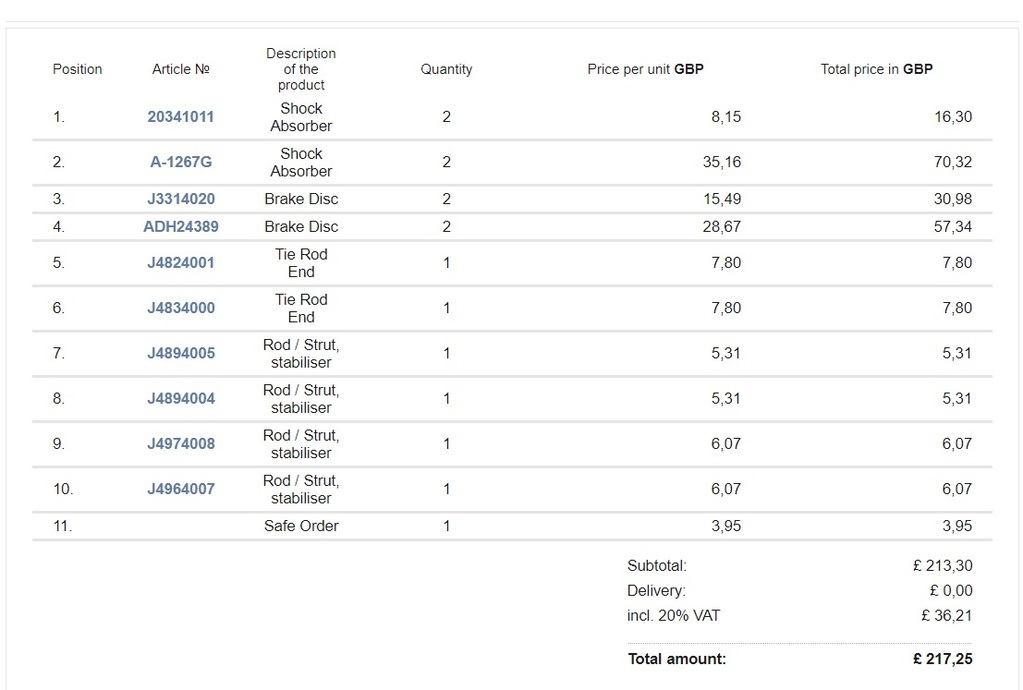Open article link J4834000
1023x690 pixels.
(x=181, y=308)
